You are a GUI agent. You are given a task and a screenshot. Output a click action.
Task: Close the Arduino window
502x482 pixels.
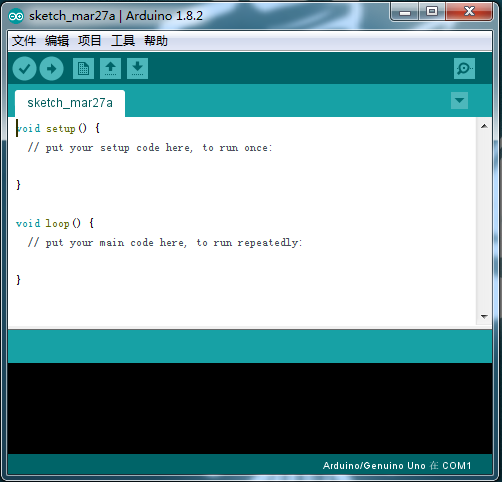coord(469,12)
